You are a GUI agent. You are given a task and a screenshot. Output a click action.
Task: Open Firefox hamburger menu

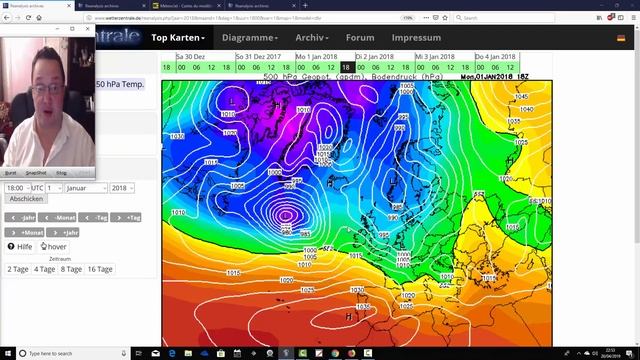(633, 18)
